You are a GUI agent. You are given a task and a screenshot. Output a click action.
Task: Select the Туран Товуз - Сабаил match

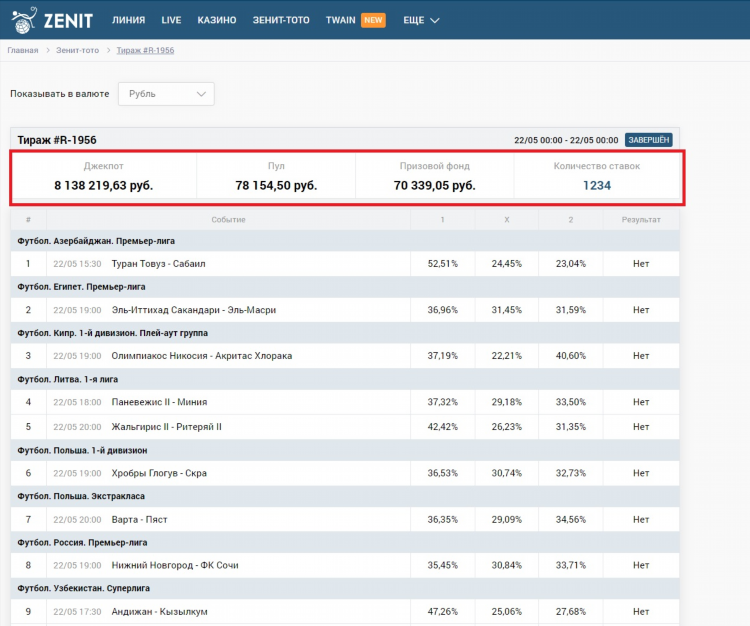click(x=158, y=264)
